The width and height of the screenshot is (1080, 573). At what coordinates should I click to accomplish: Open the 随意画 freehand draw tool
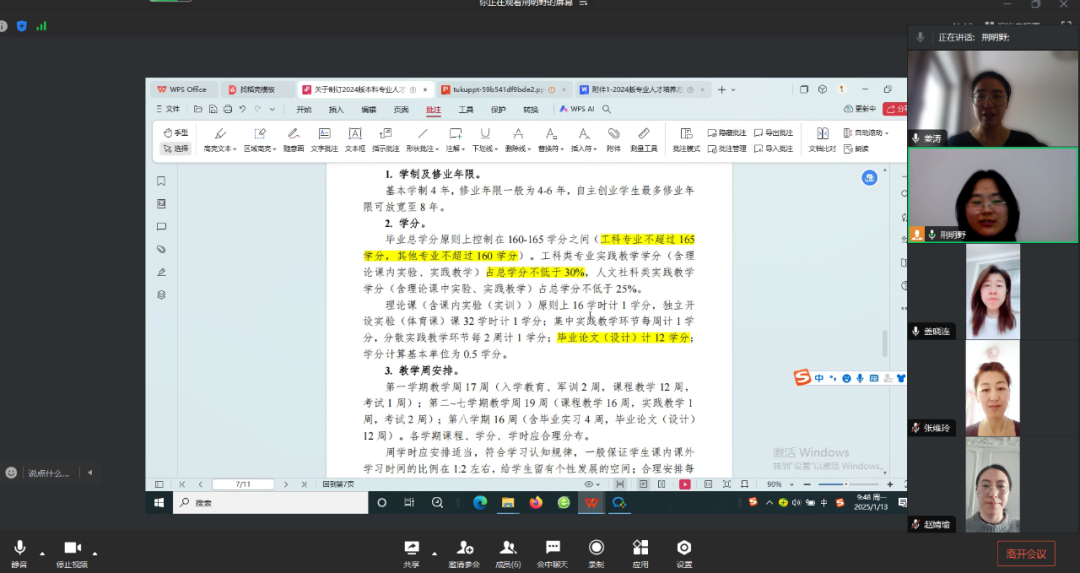pyautogui.click(x=293, y=138)
